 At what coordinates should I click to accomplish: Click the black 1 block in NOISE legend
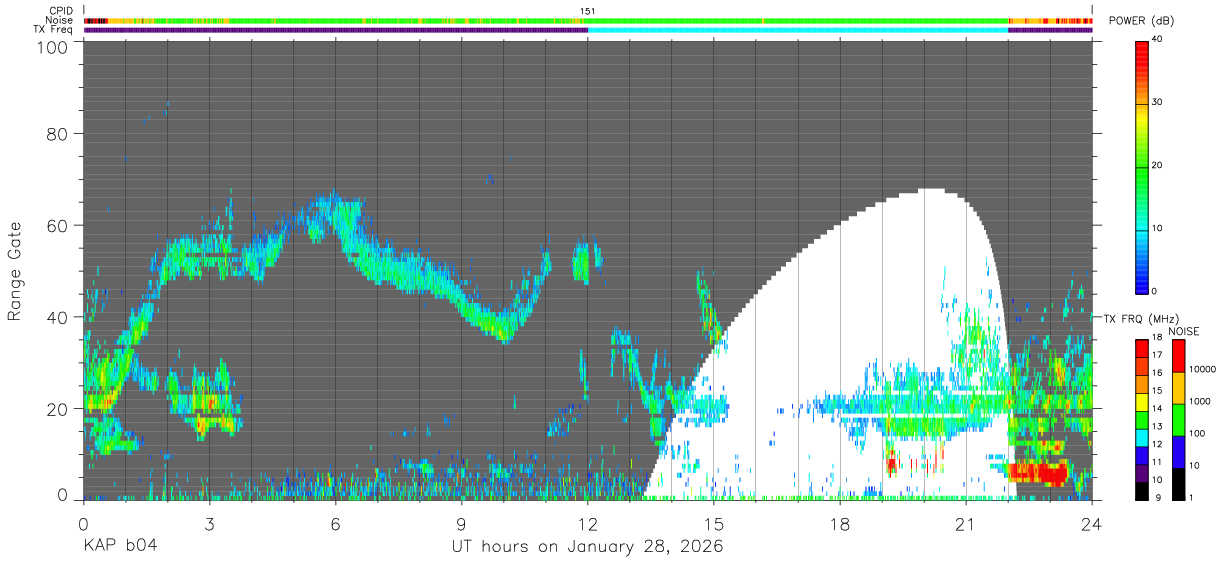pos(1178,485)
